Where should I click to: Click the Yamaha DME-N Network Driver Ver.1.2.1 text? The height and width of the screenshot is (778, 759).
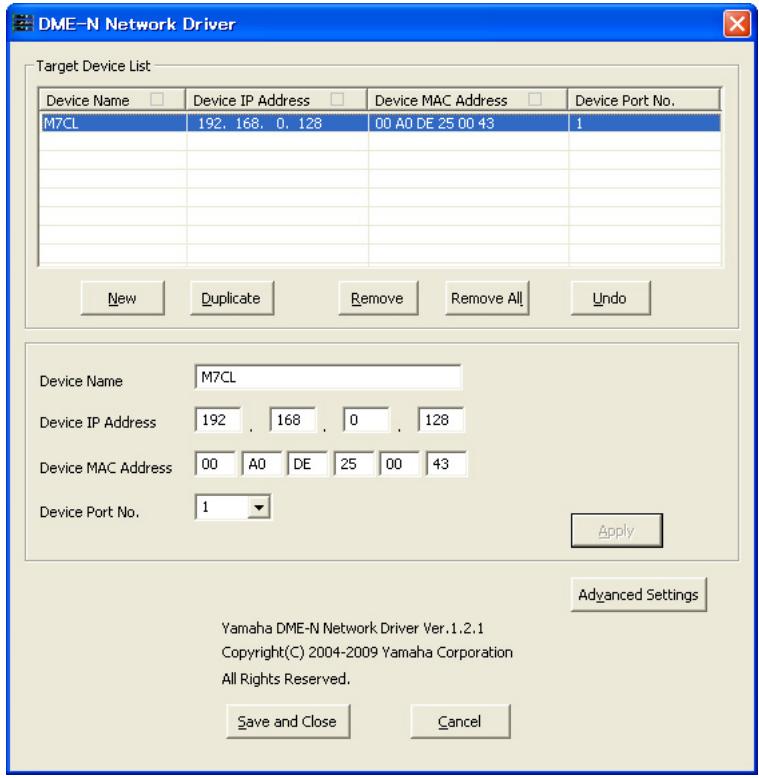pyautogui.click(x=352, y=628)
